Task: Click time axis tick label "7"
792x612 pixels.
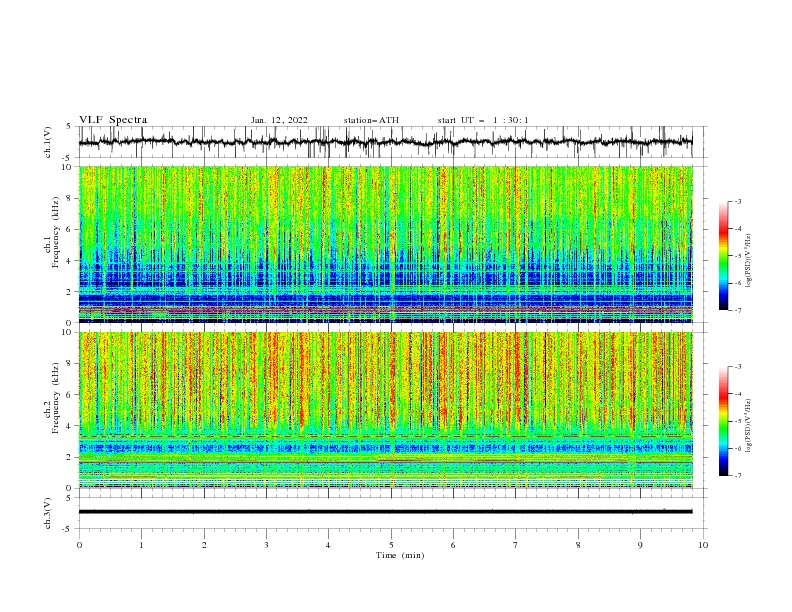Action: (516, 545)
